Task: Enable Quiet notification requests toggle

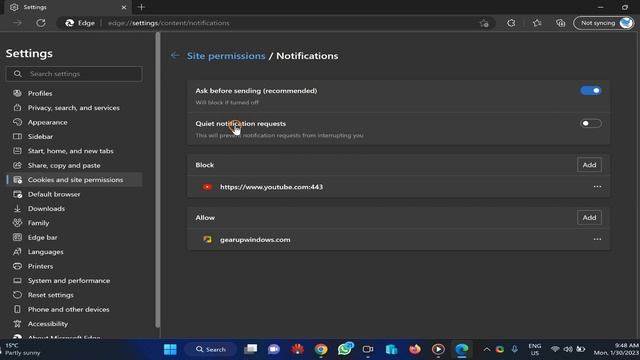Action: (591, 123)
